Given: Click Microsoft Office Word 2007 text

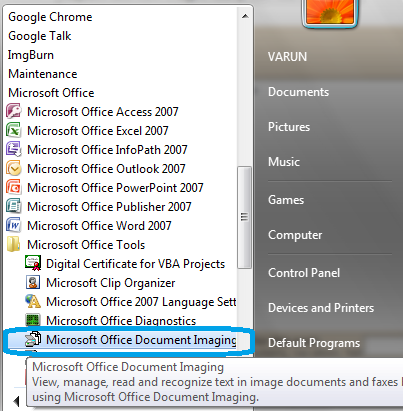Looking at the screenshot, I should 99,226.
